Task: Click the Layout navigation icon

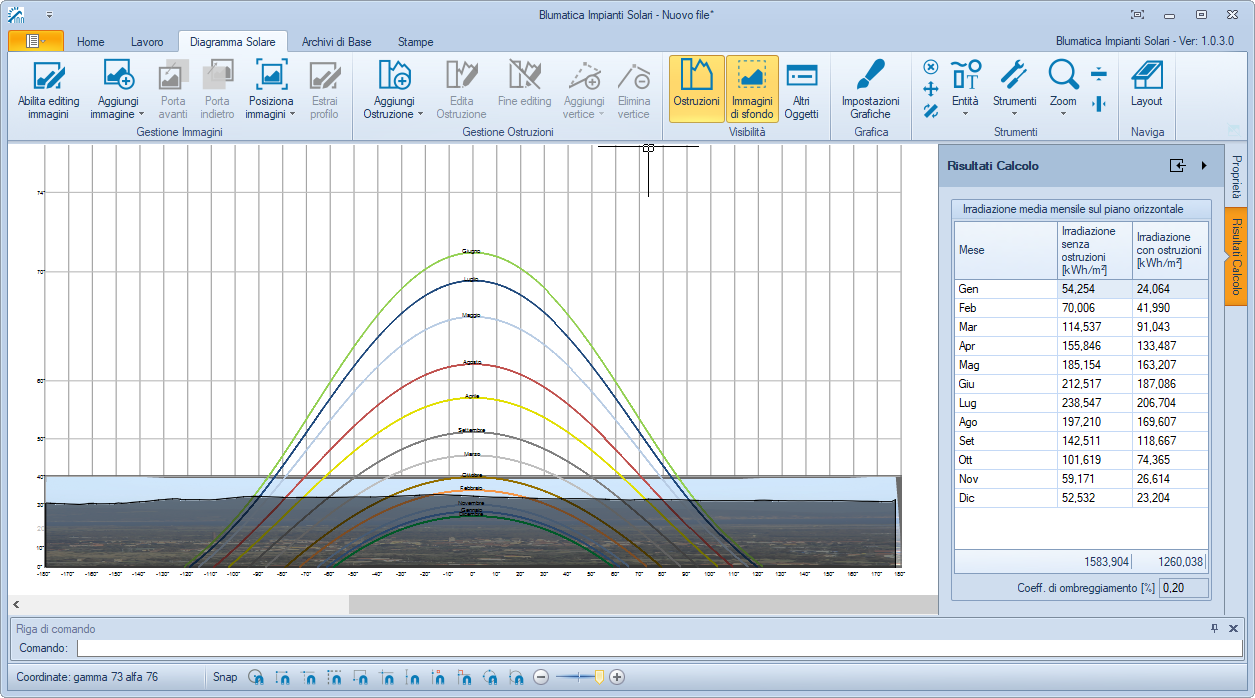Action: 1146,76
